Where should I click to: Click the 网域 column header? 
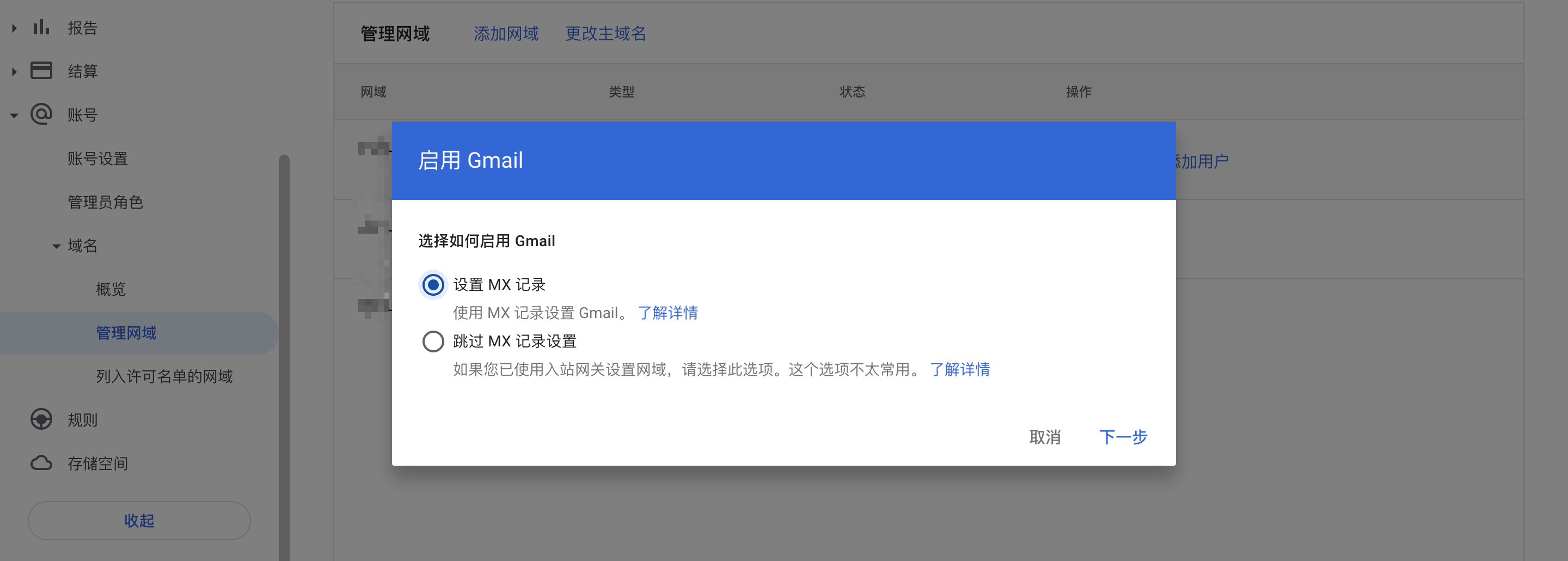coord(373,92)
